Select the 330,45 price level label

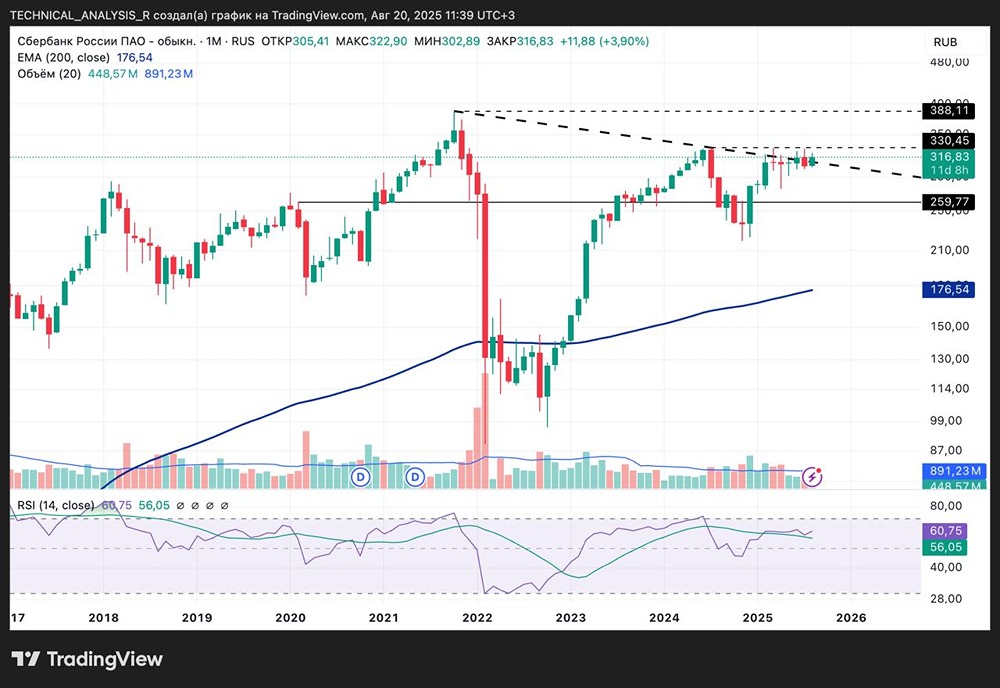[x=949, y=141]
